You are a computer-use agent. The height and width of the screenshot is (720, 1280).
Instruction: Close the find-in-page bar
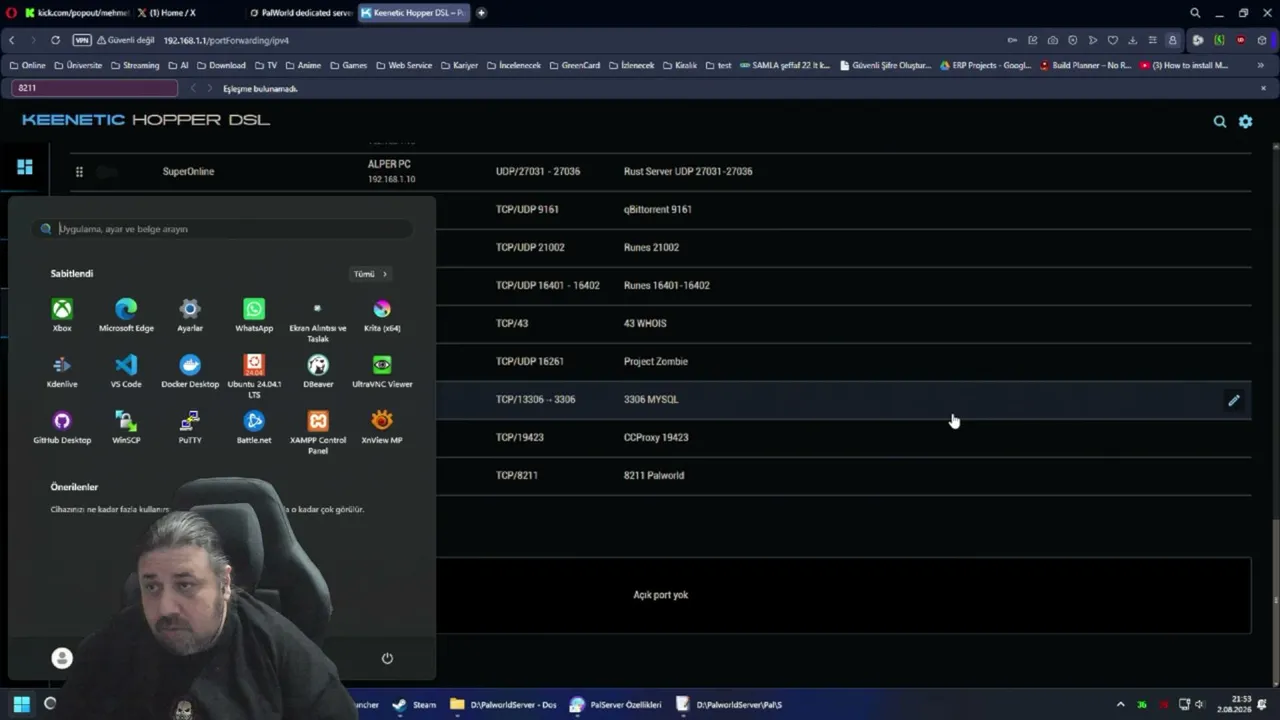(1263, 88)
